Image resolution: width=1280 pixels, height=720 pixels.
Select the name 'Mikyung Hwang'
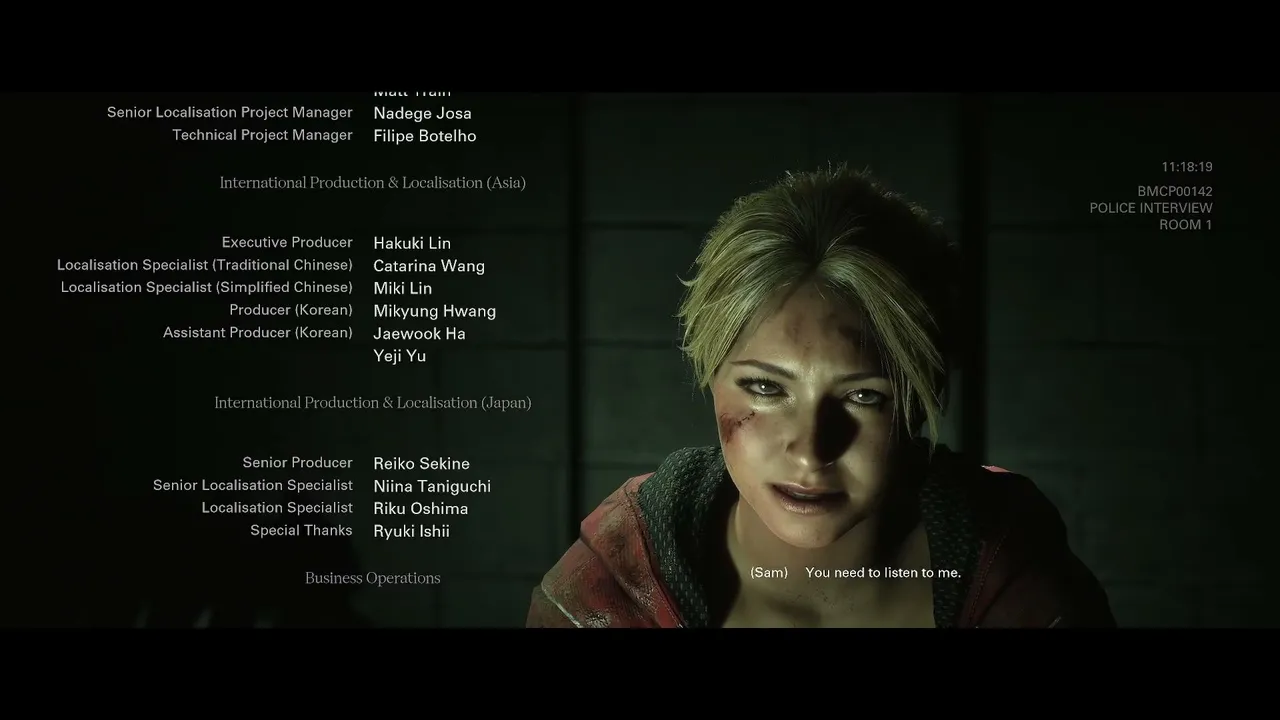435,311
